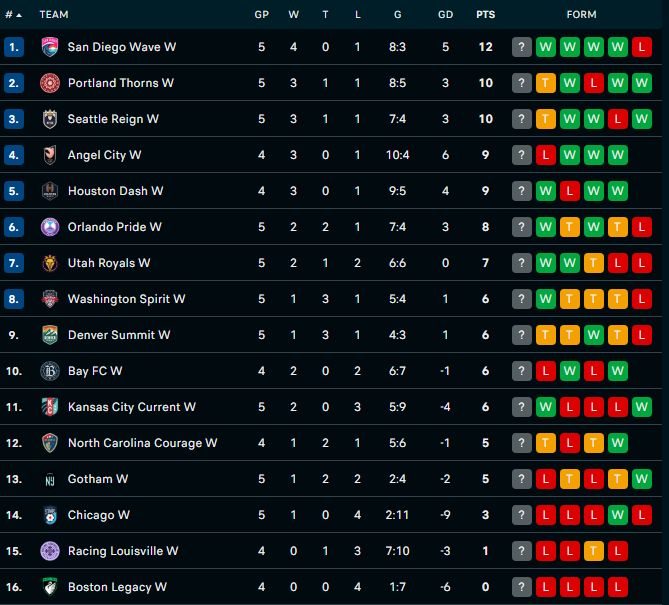Click Portland Thorns' orange T form badge
Viewport: 669px width, 605px height.
[546, 83]
